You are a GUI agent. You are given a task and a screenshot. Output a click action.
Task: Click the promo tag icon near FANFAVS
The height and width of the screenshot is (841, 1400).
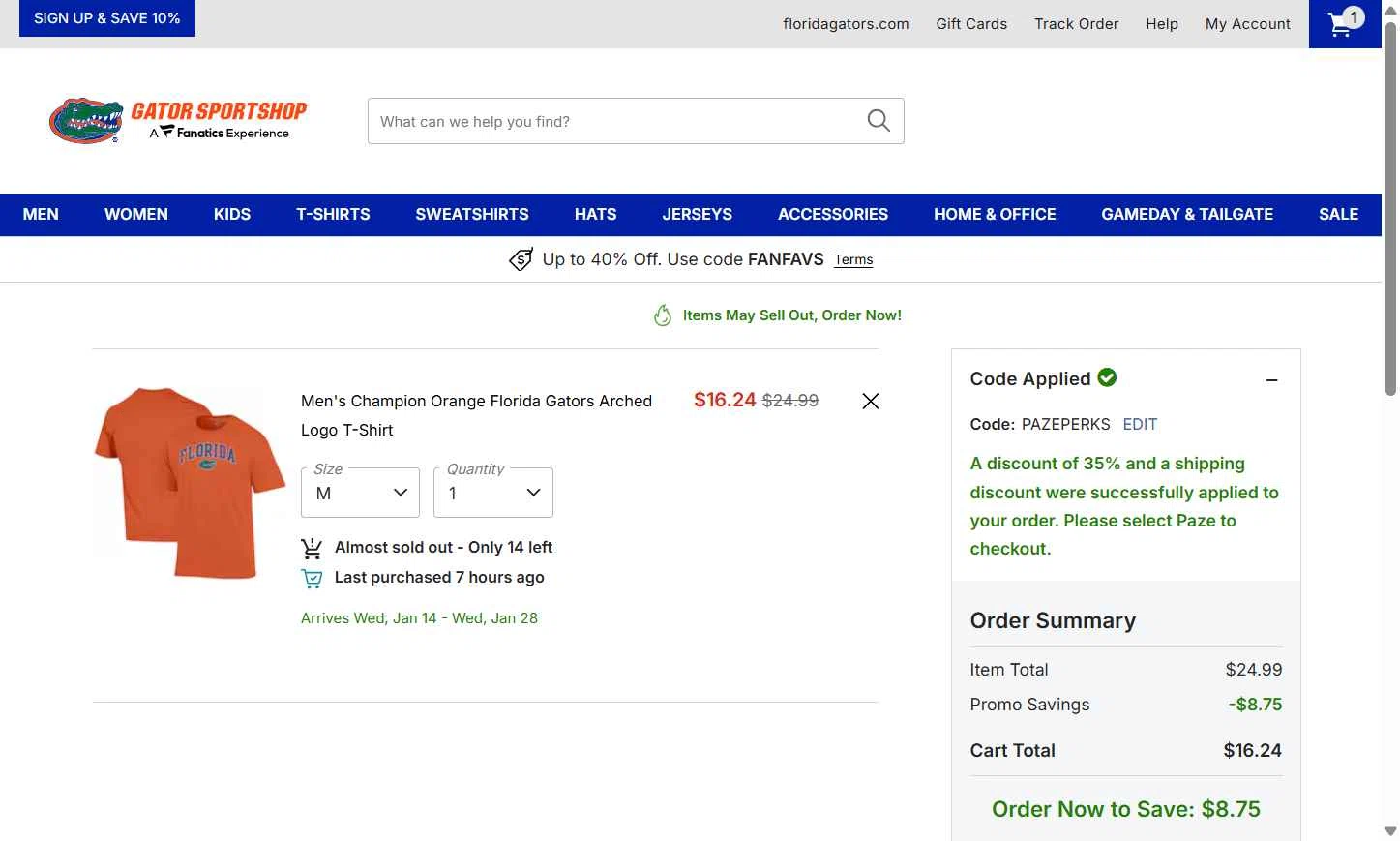(521, 259)
